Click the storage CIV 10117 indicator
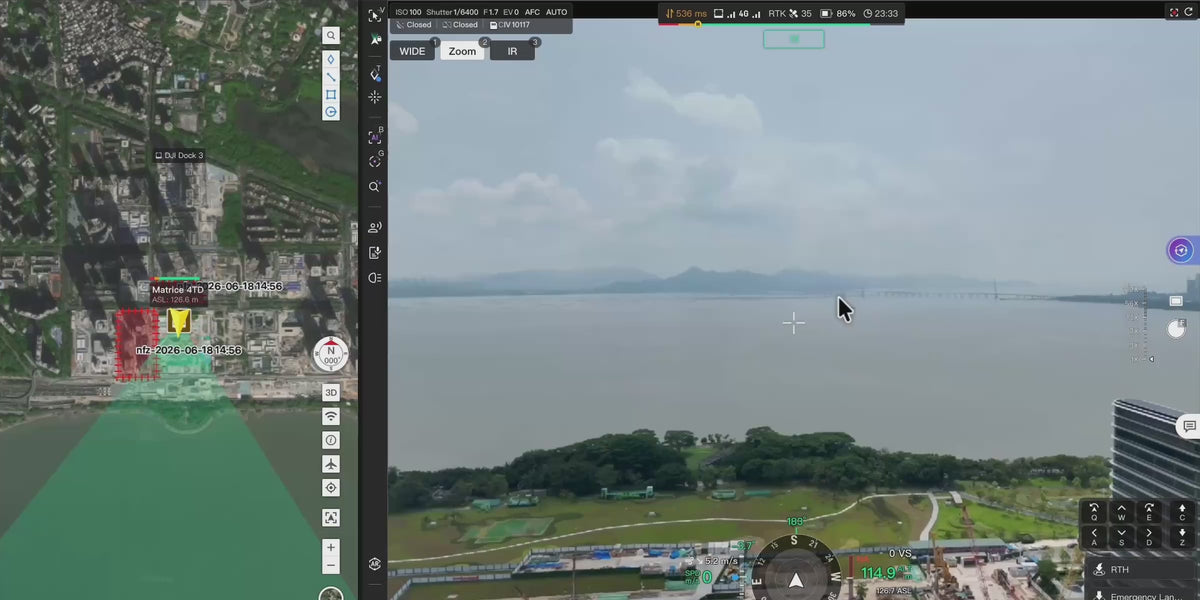The width and height of the screenshot is (1200, 600). 510,25
